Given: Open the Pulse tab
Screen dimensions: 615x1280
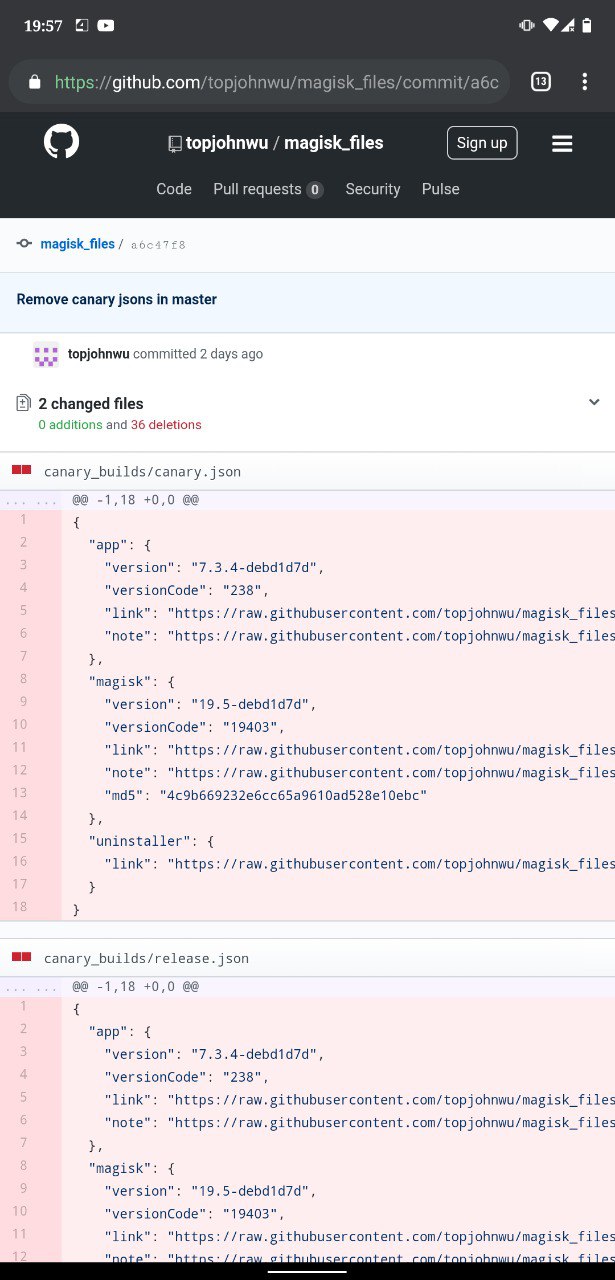Looking at the screenshot, I should pyautogui.click(x=441, y=189).
